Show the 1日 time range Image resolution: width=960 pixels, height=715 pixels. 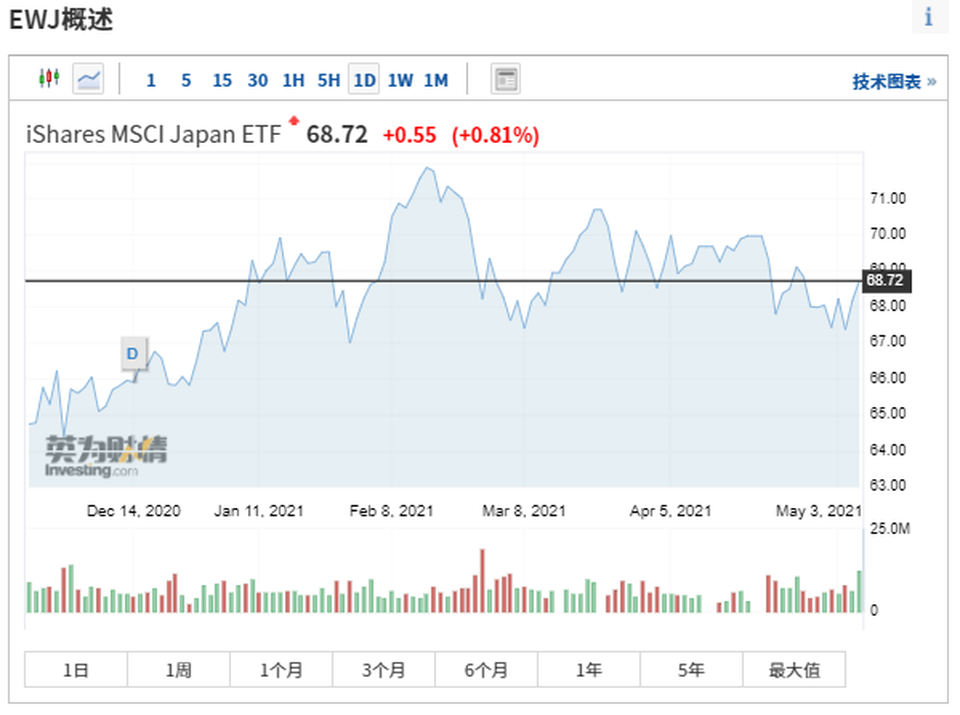(76, 670)
